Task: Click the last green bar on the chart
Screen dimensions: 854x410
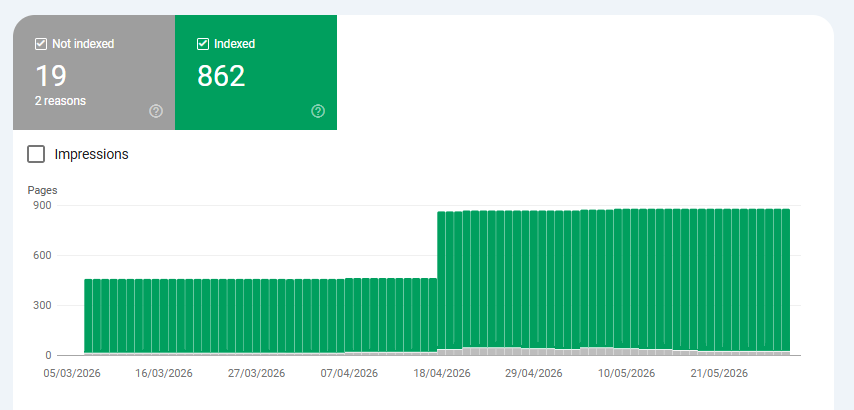Action: click(x=786, y=282)
